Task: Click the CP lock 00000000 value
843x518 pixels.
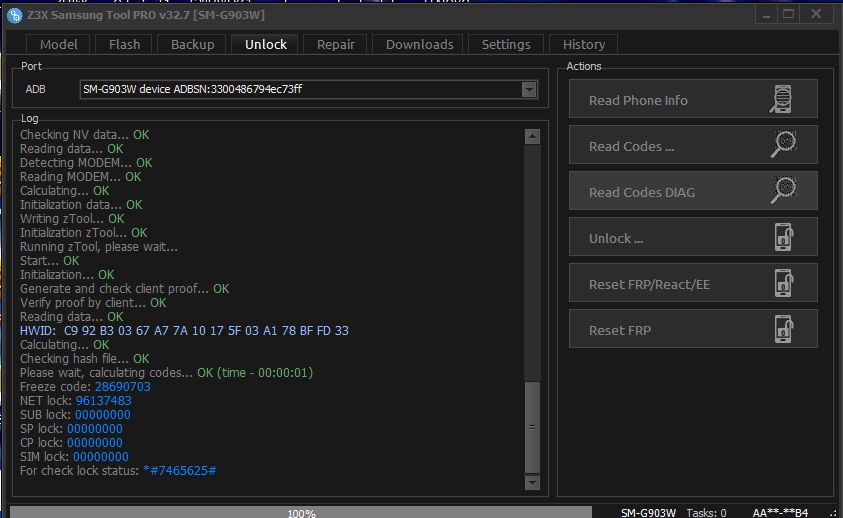Action: coord(95,443)
